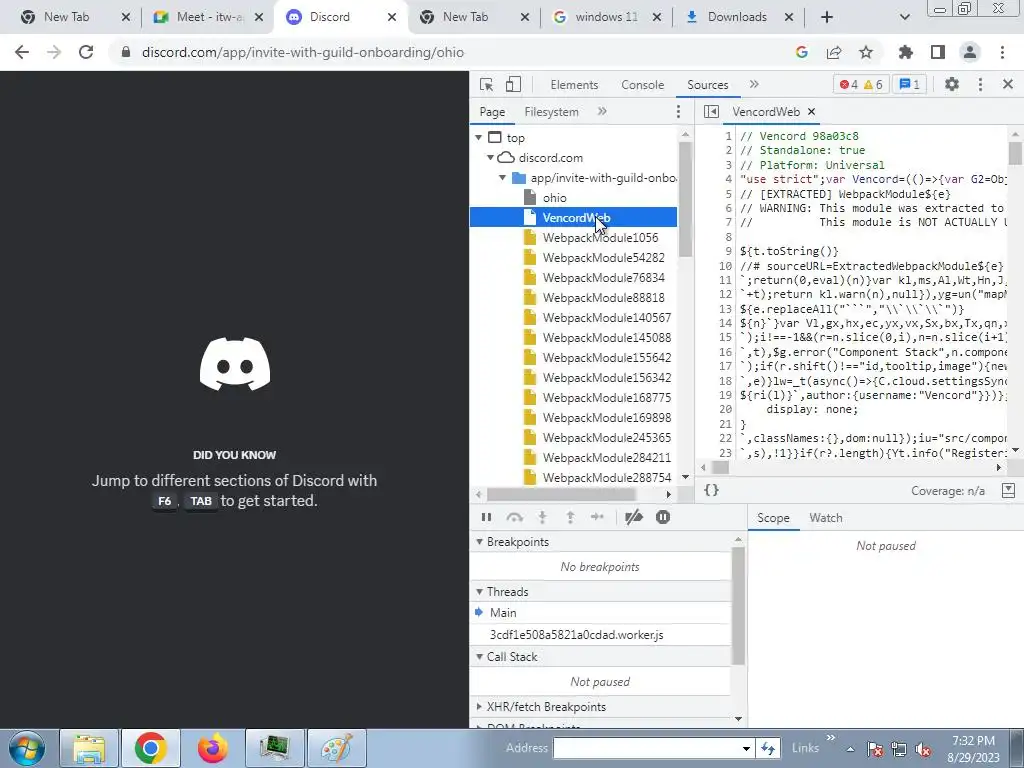Click the browser back arrow
The width and height of the screenshot is (1024, 768).
[22, 52]
